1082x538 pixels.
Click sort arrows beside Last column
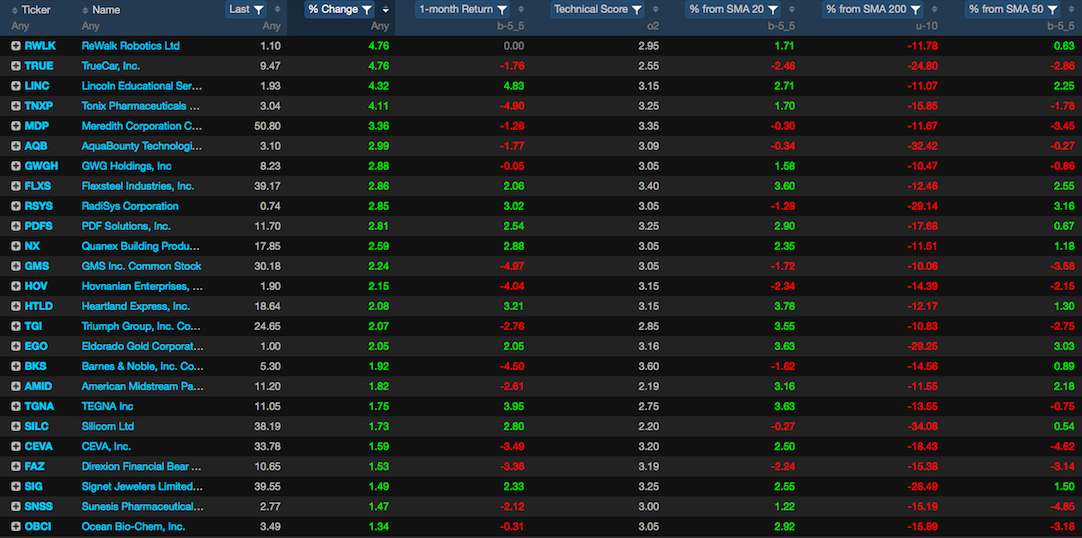tap(277, 10)
